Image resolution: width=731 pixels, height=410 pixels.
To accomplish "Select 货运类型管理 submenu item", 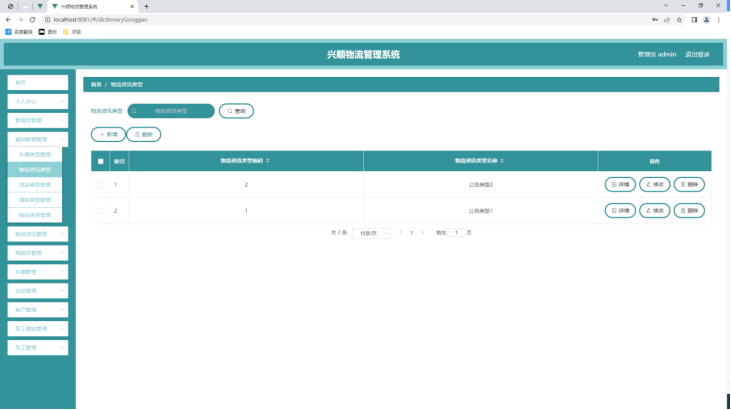I will (35, 185).
